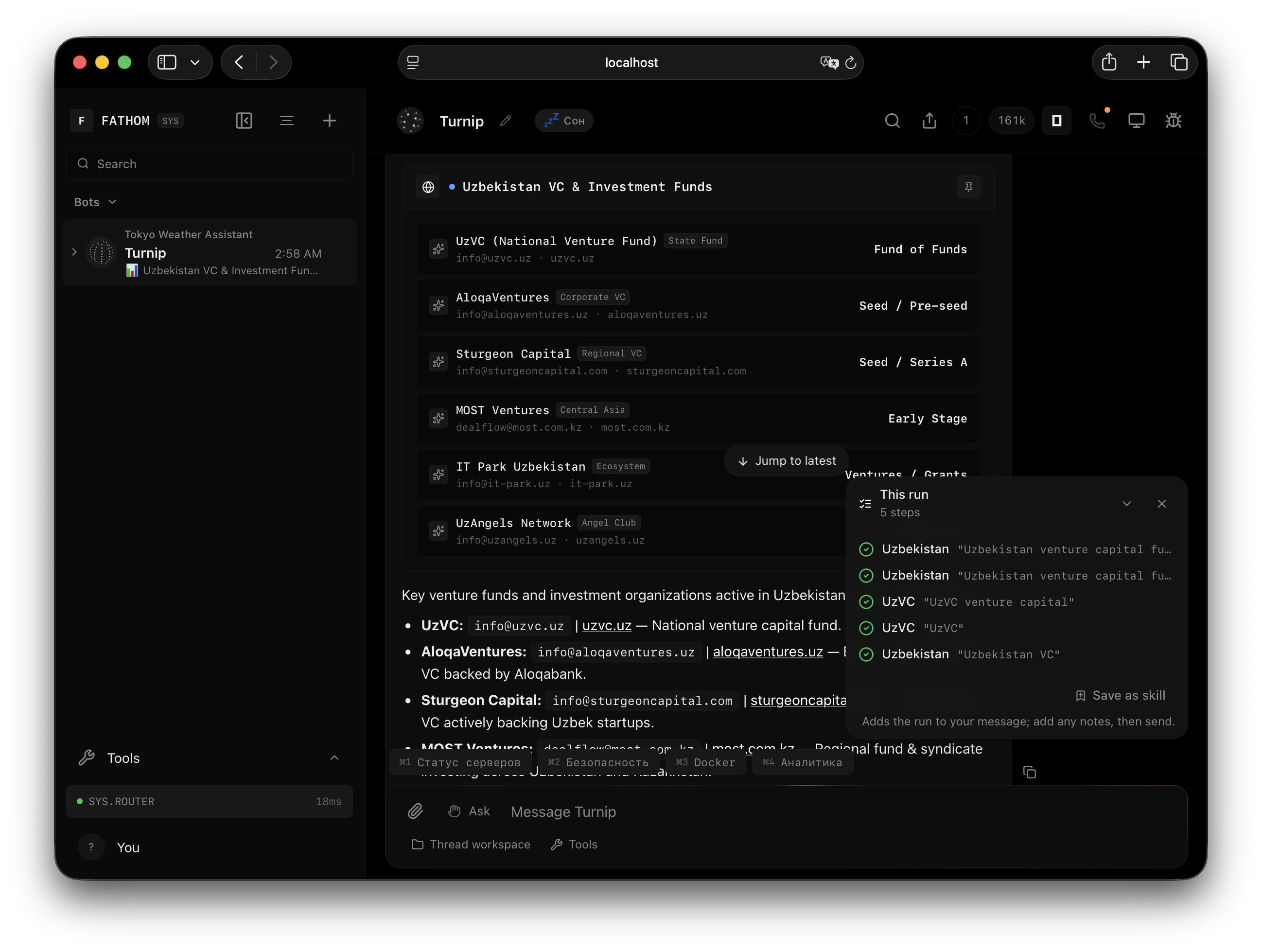Create new chat with plus icon in sidebar
The image size is (1262, 952).
click(329, 121)
